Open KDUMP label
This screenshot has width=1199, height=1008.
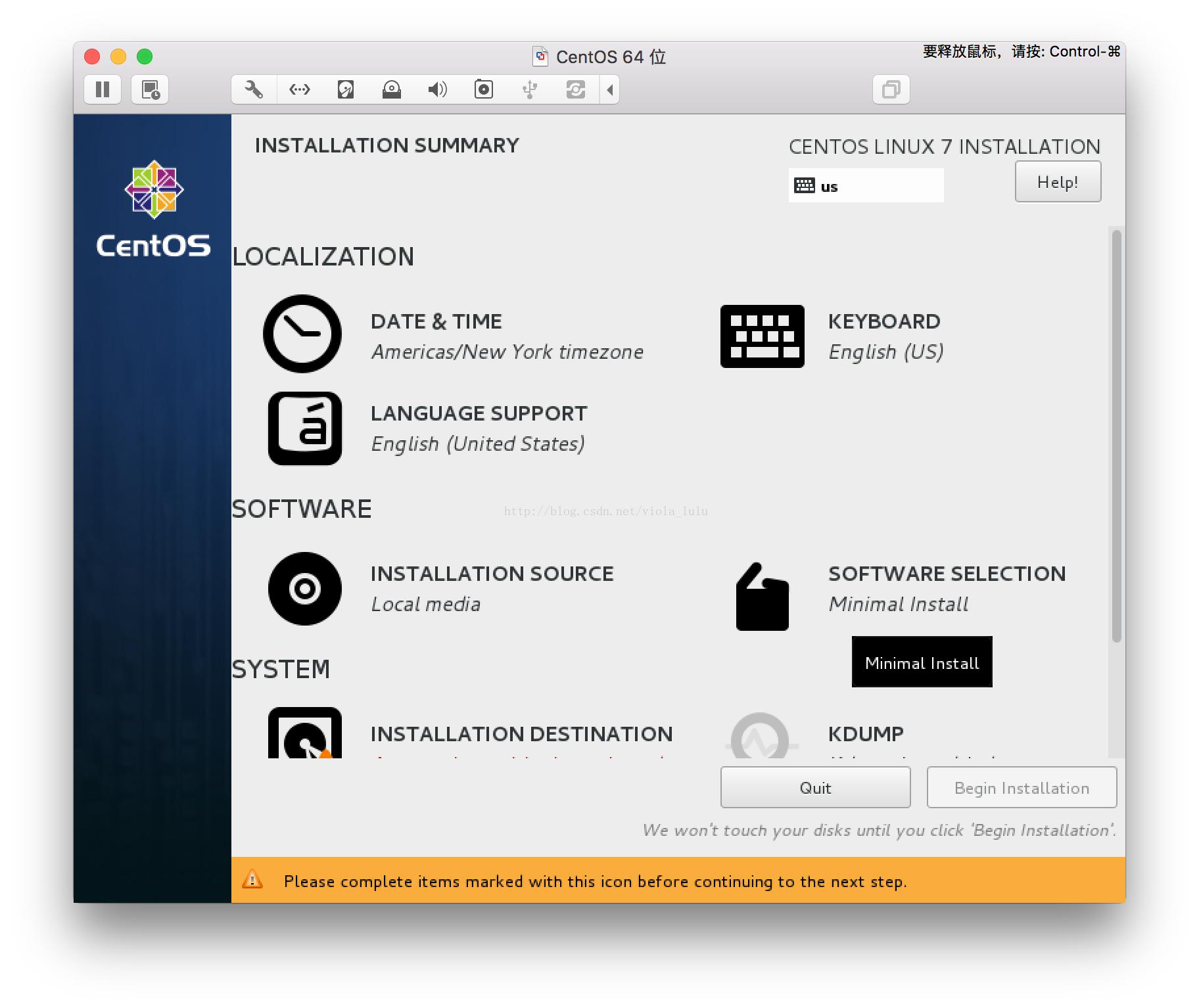[866, 734]
